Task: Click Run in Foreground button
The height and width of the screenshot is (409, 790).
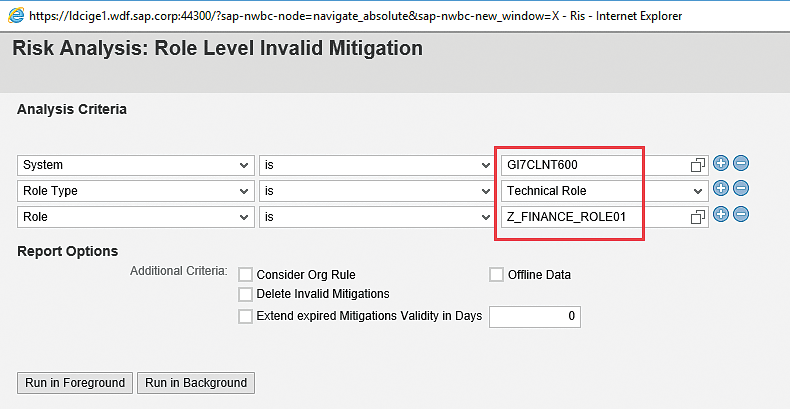Action: coord(75,383)
